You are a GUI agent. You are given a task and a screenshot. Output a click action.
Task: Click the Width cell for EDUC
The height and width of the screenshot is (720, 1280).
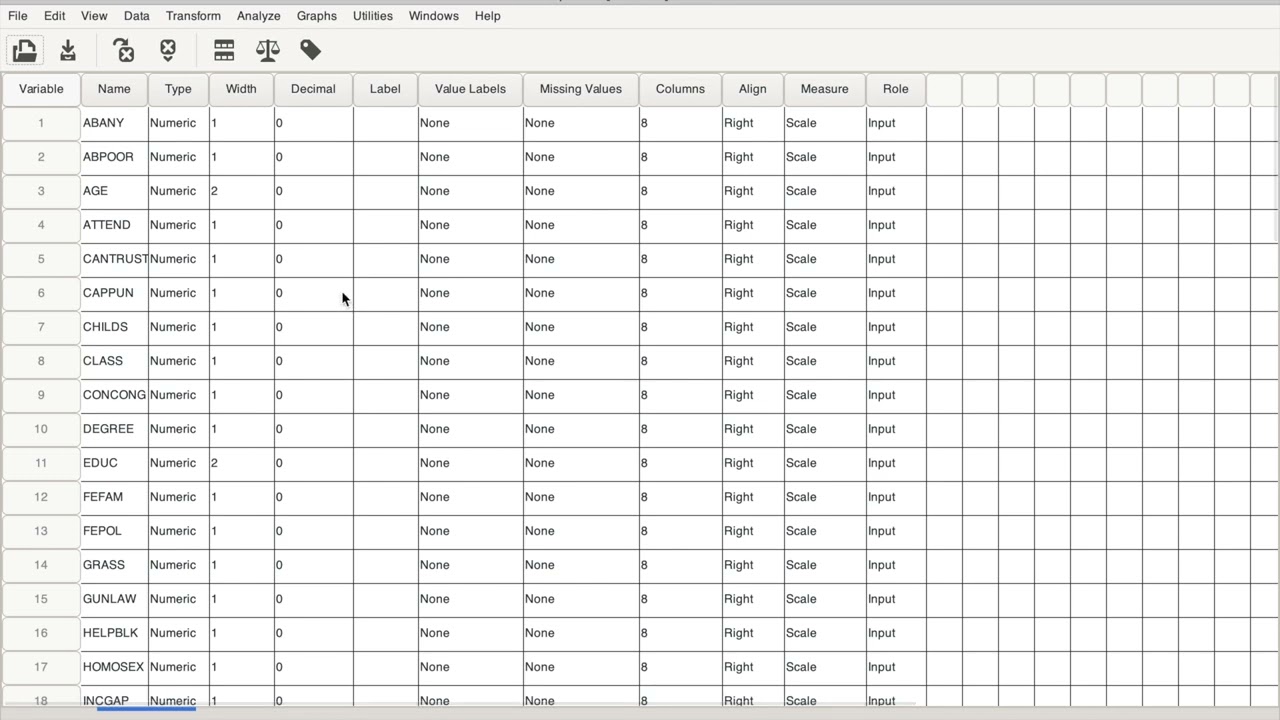pyautogui.click(x=241, y=463)
